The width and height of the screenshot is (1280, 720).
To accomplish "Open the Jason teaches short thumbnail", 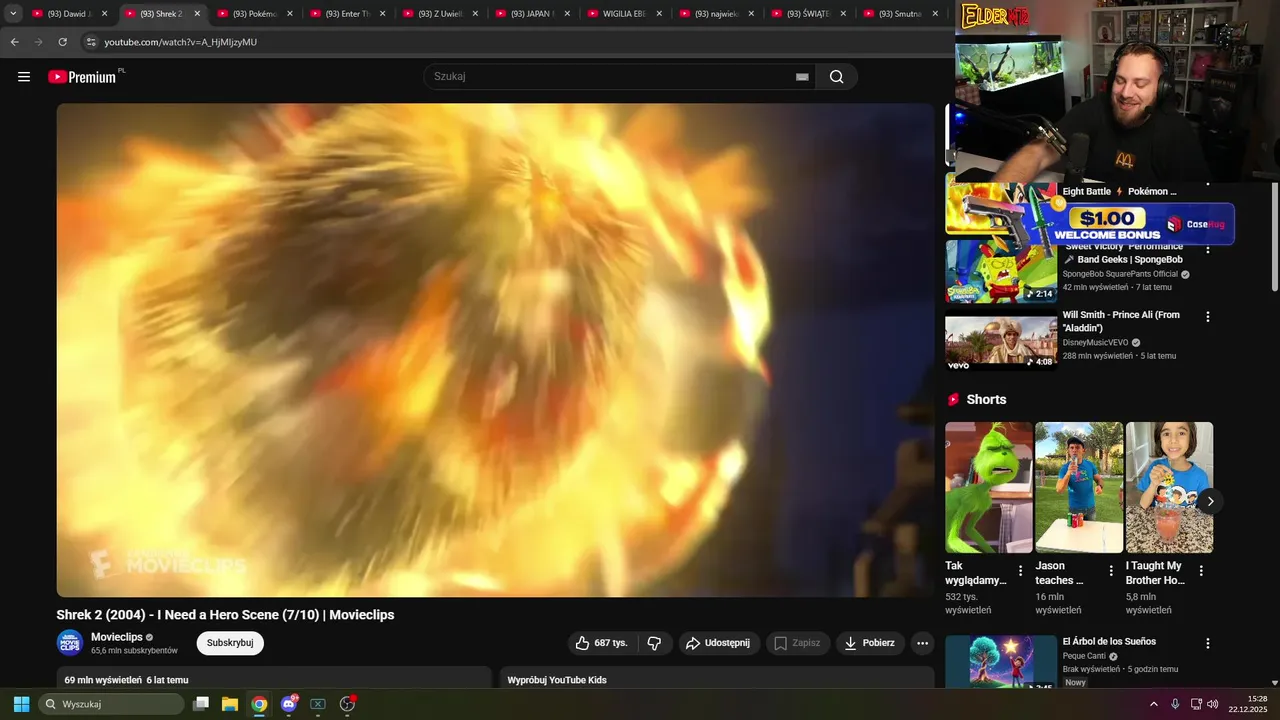I will (x=1079, y=487).
